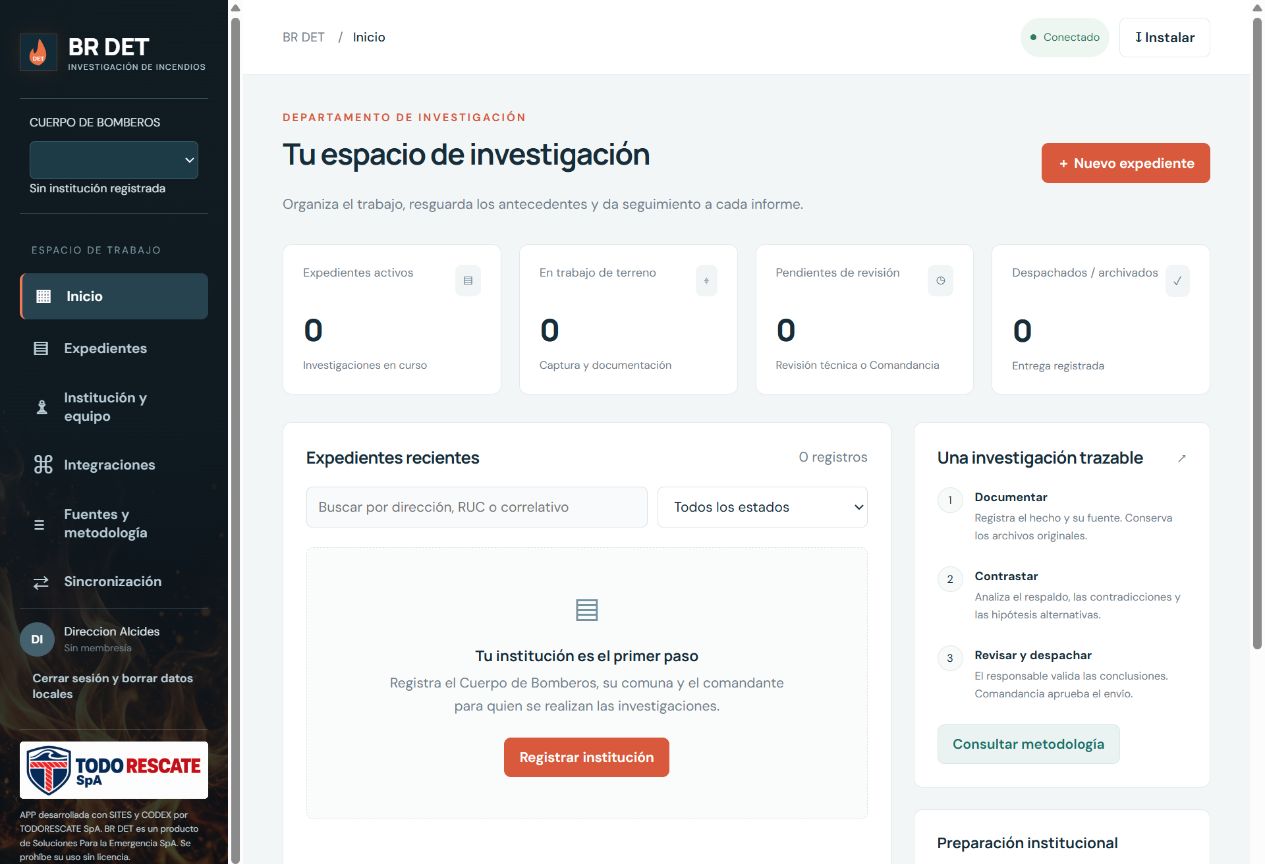Click the step 3 Revisar y despachar badge
Screen dimensions: 1265x864
[x=950, y=658]
